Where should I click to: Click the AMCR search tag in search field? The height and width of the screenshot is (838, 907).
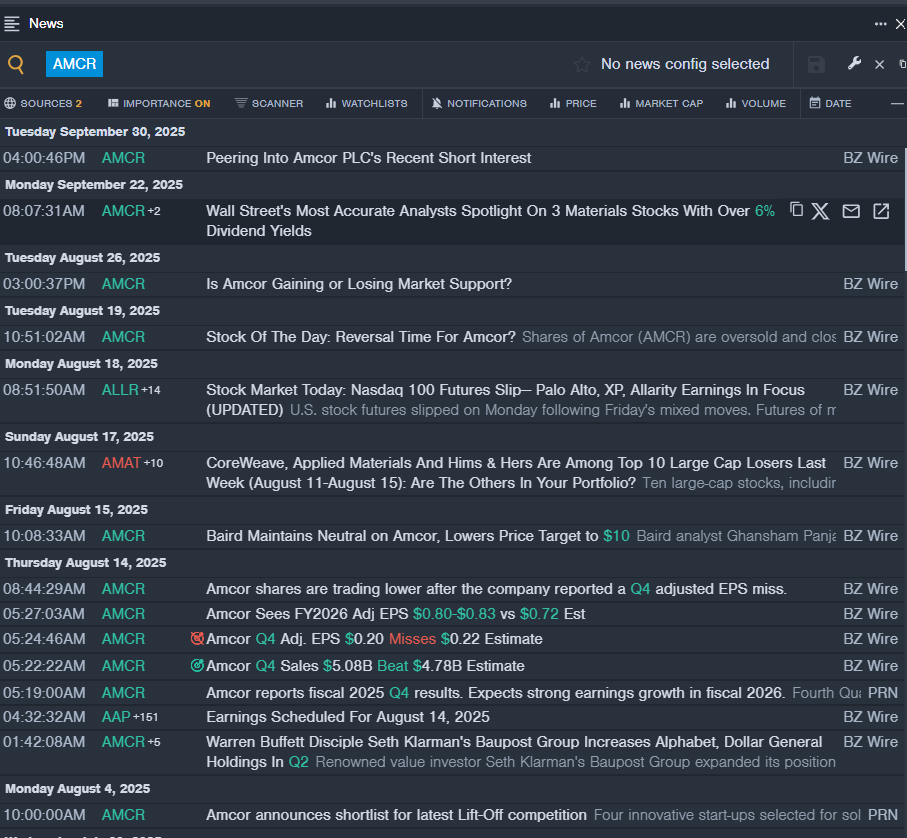pyautogui.click(x=75, y=64)
